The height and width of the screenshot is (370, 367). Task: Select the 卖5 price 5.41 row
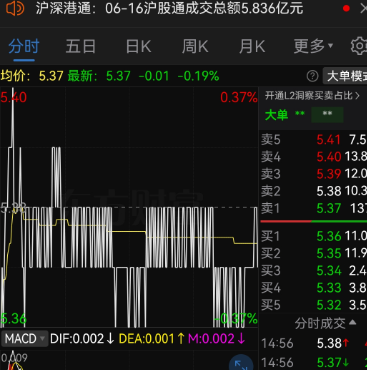313,140
